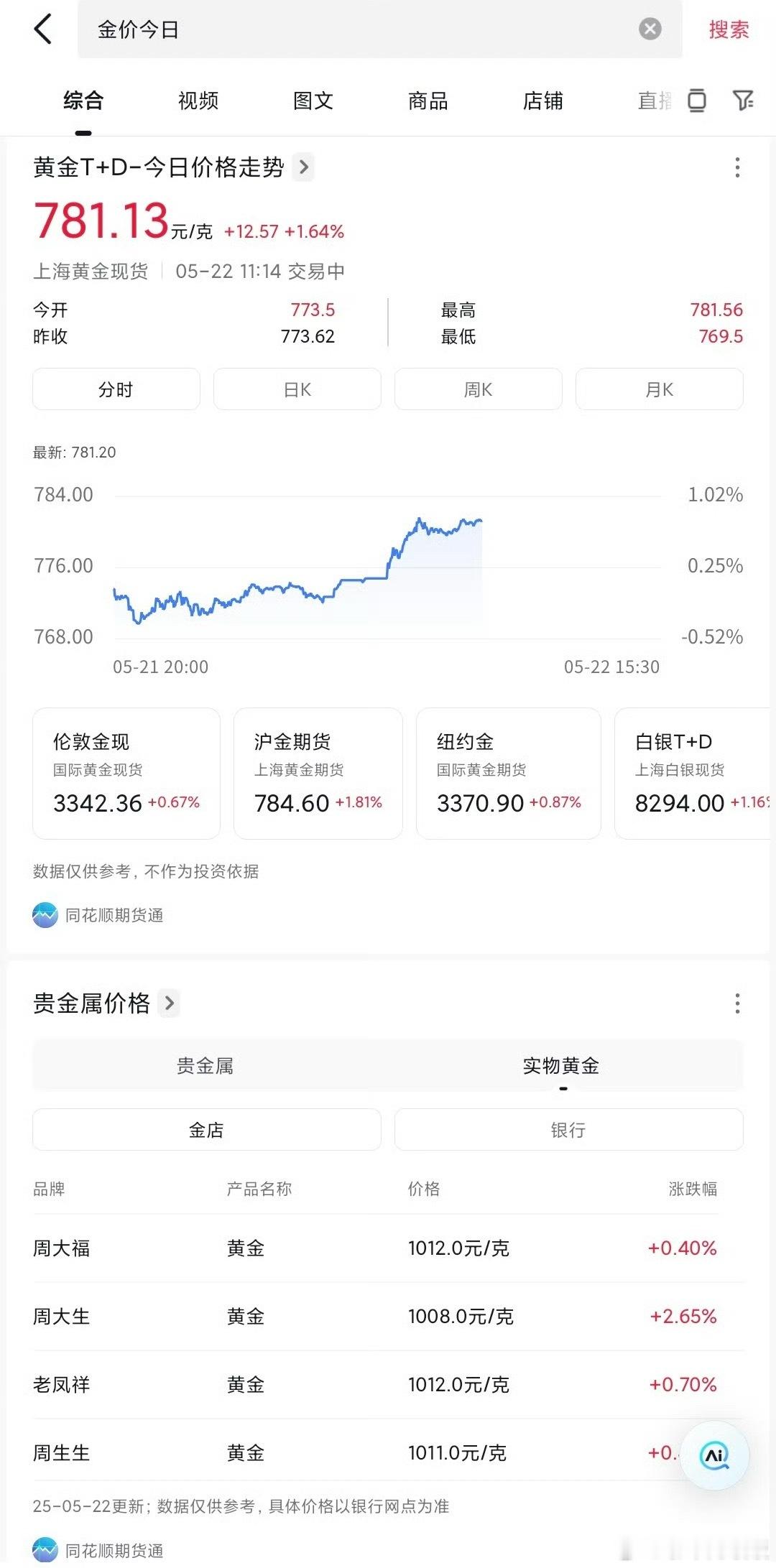Tap the red 搜索 button
Viewport: 776px width, 1568px height.
pos(729,29)
